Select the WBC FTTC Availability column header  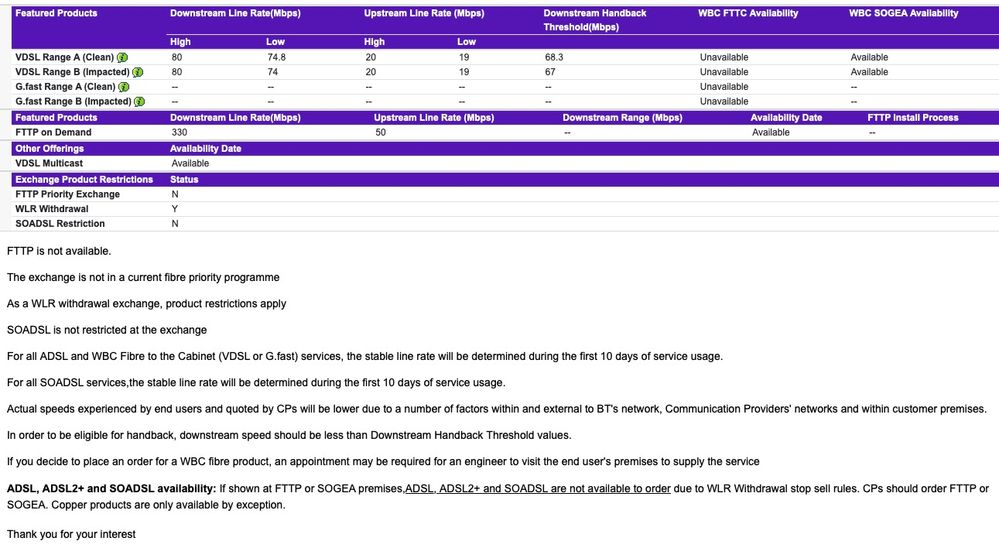coord(748,13)
